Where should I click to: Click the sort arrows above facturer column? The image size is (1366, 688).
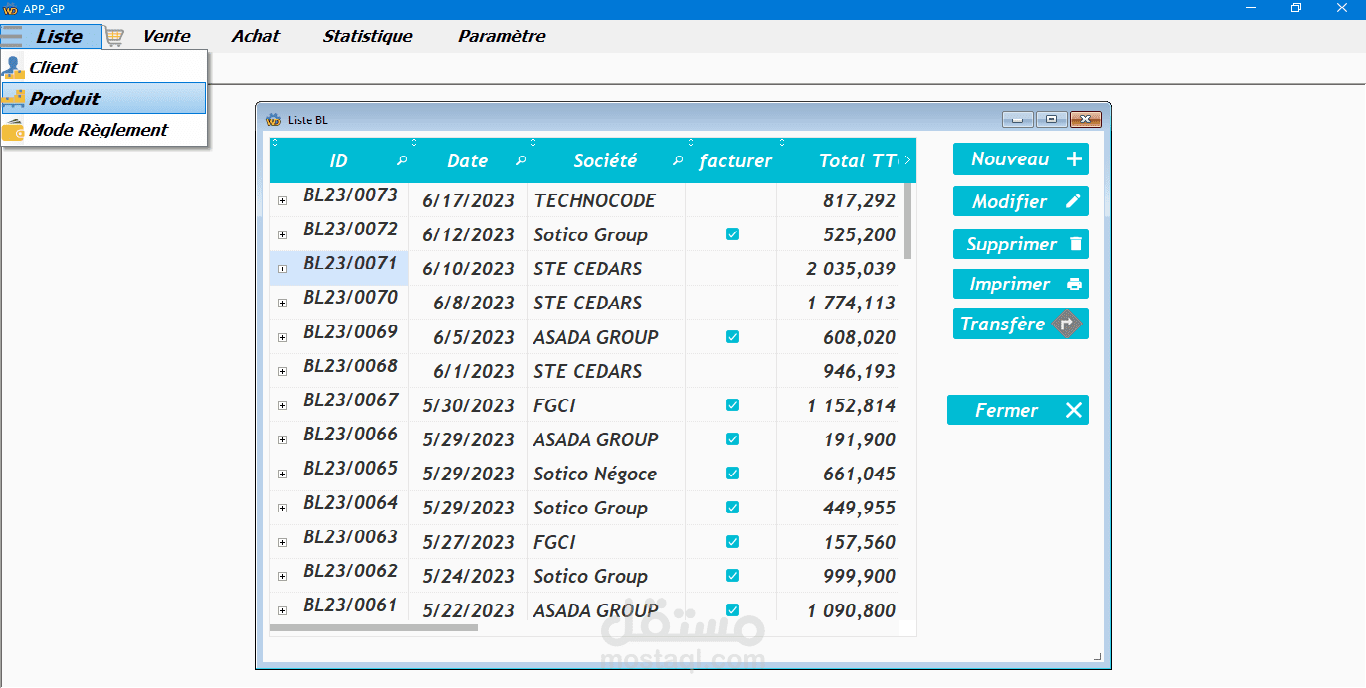pyautogui.click(x=690, y=142)
